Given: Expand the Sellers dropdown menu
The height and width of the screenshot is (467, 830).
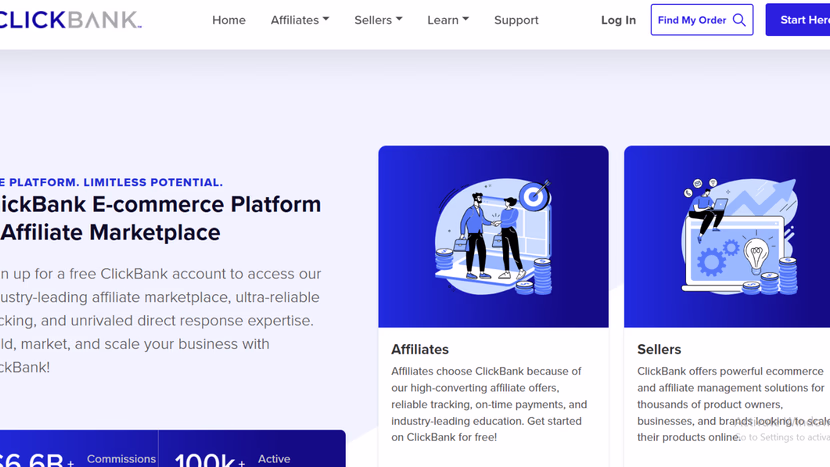Looking at the screenshot, I should (378, 20).
